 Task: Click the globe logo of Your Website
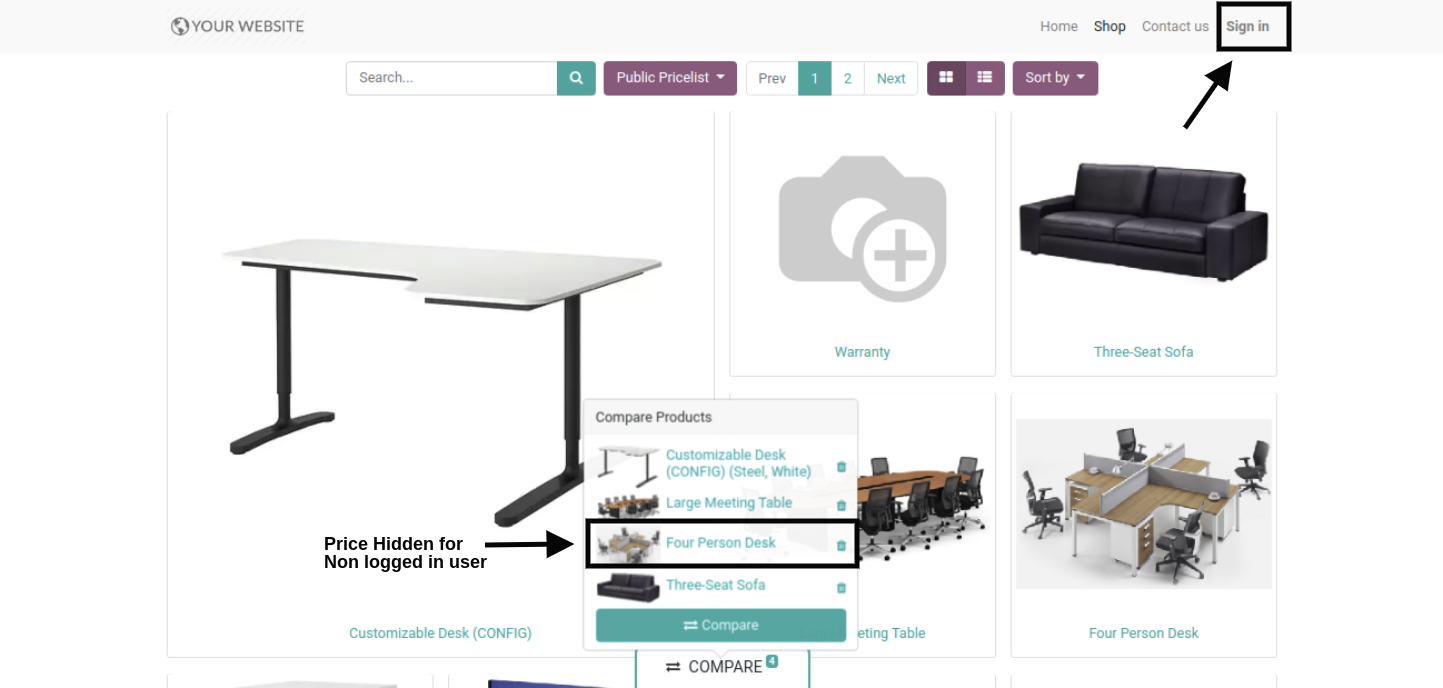click(x=180, y=27)
